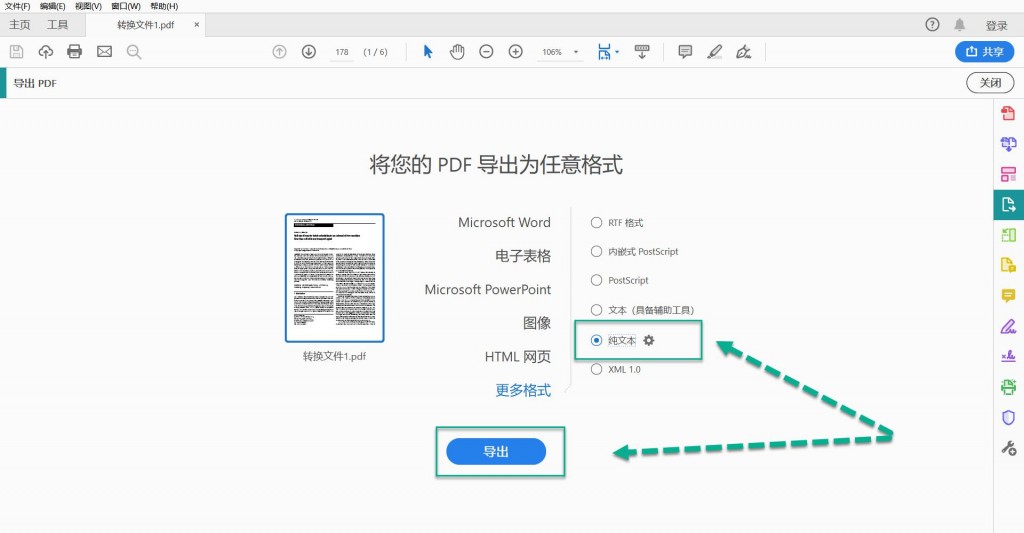Viewport: 1024px width, 533px height.
Task: Switch to the 工具 tab
Action: pos(57,25)
